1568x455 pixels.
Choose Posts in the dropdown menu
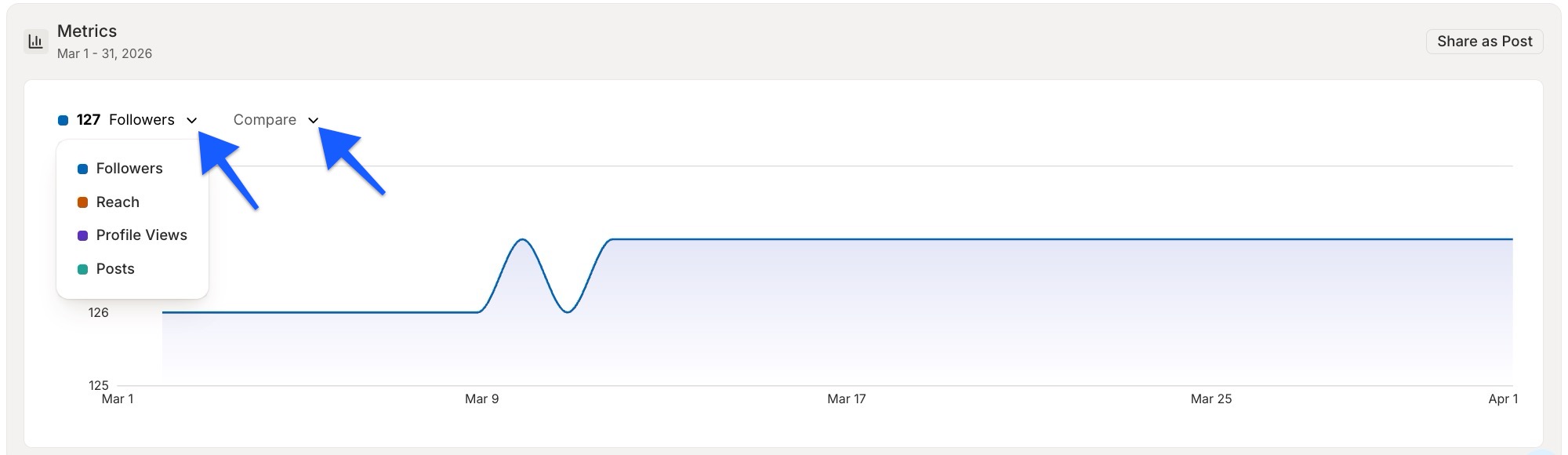click(114, 269)
